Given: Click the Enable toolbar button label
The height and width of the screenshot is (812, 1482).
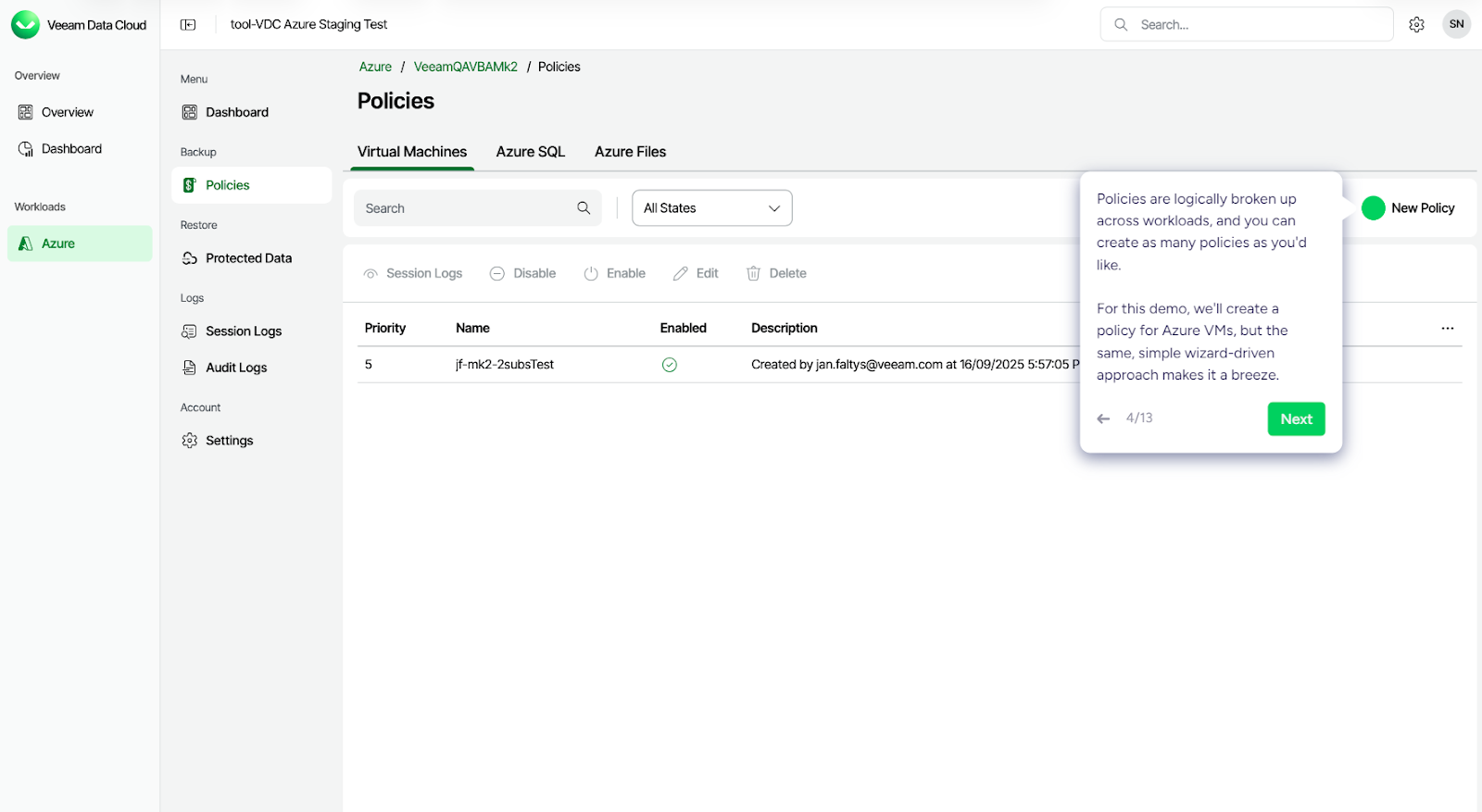Looking at the screenshot, I should tap(626, 274).
